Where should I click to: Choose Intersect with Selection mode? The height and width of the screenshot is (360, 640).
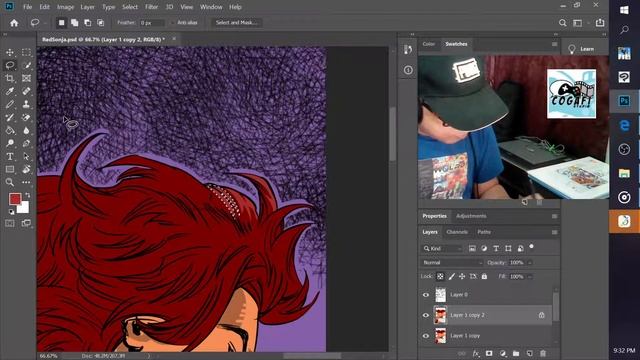(x=100, y=23)
